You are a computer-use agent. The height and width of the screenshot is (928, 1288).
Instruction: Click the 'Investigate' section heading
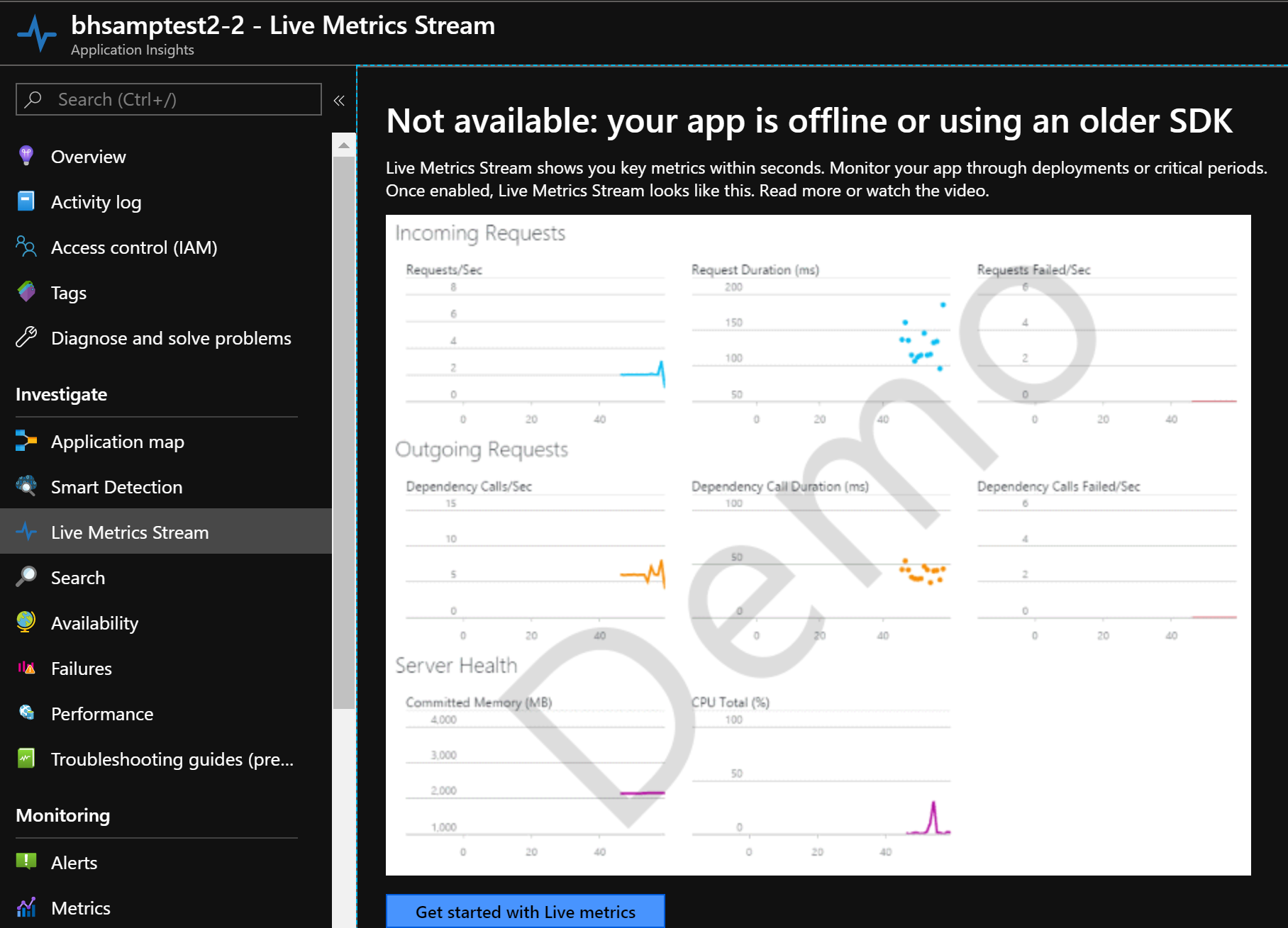[x=61, y=394]
